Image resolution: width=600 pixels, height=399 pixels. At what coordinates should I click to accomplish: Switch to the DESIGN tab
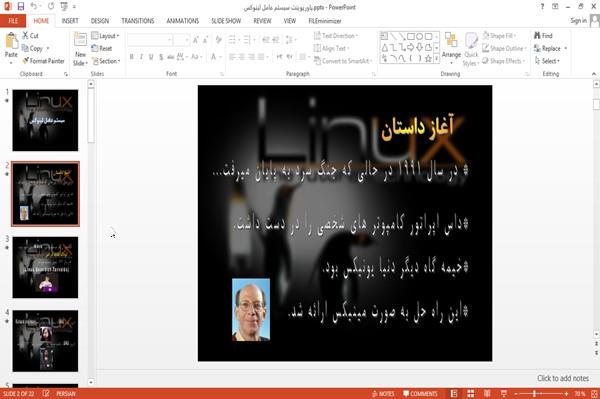click(x=99, y=21)
